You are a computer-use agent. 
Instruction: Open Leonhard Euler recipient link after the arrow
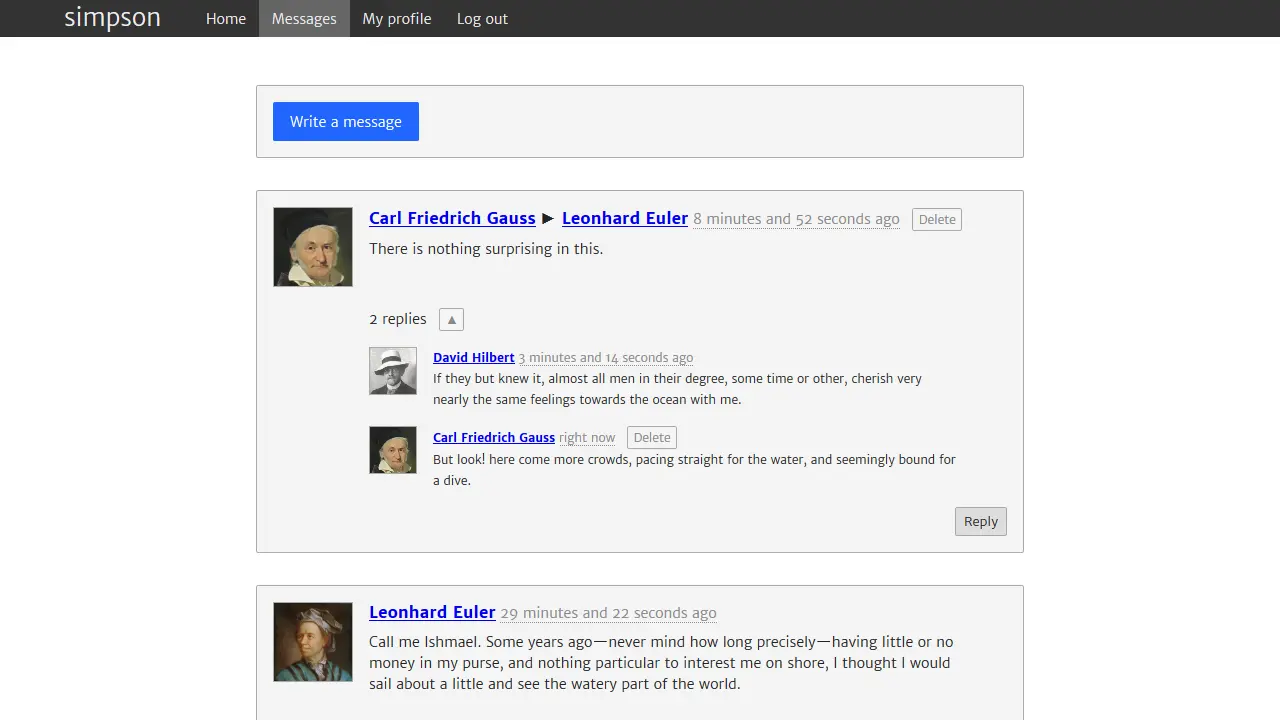pyautogui.click(x=624, y=218)
